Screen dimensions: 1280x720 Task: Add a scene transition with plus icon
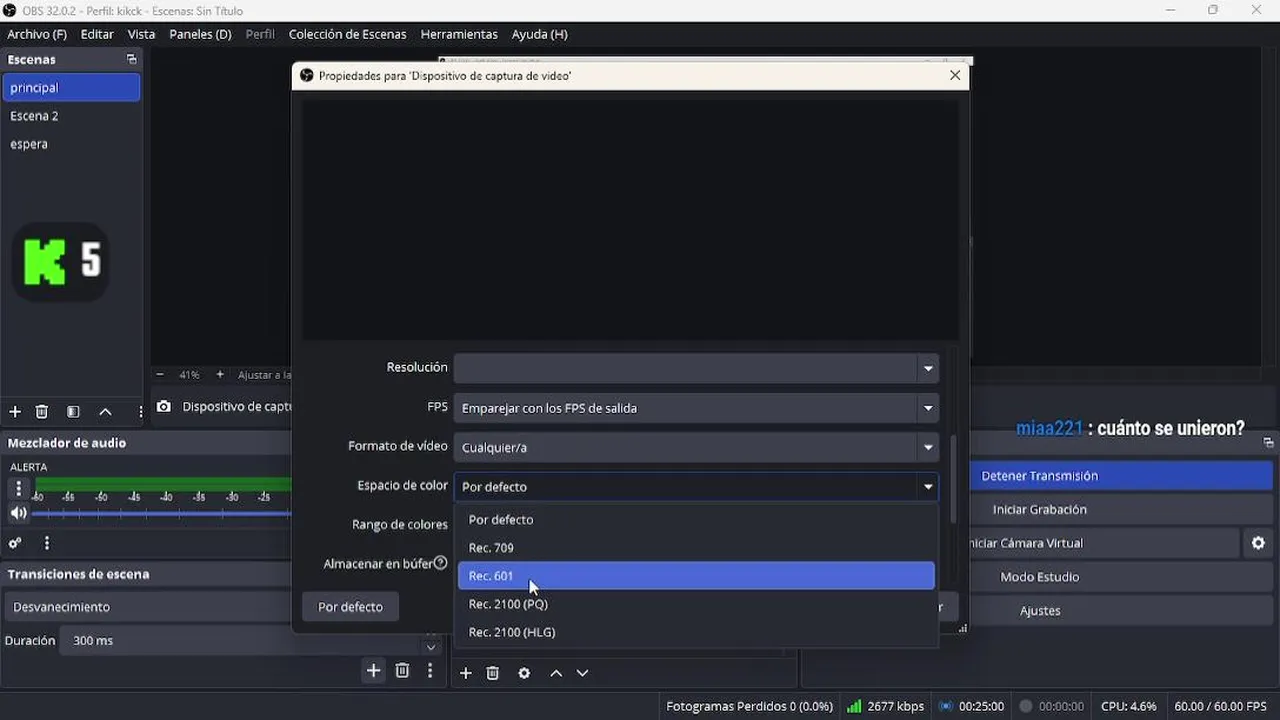pos(373,671)
